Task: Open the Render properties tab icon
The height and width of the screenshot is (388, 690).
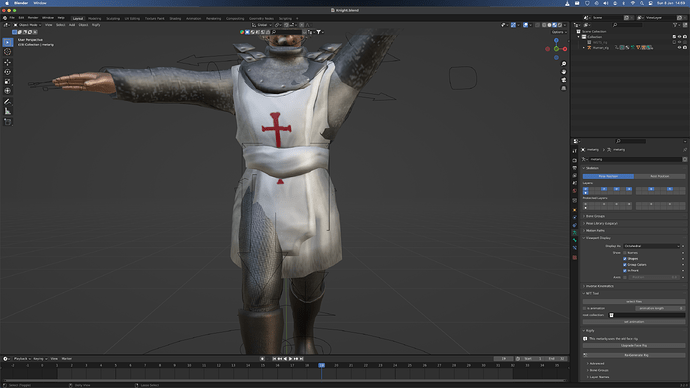Action: point(575,161)
